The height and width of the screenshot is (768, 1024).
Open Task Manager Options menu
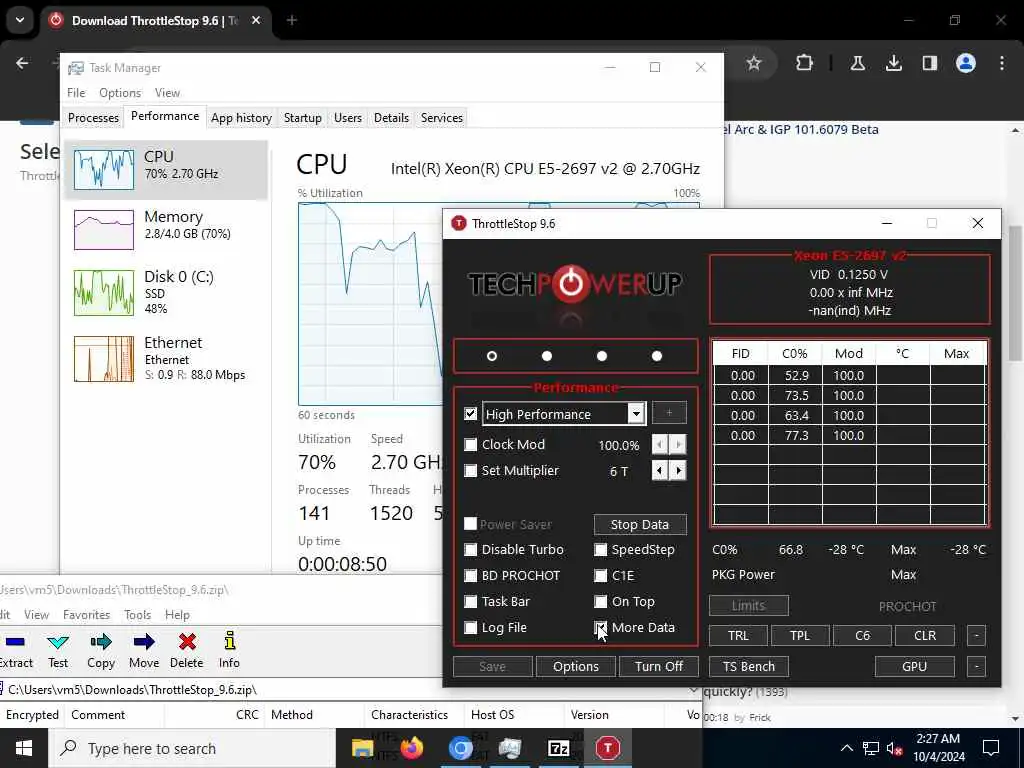(120, 93)
